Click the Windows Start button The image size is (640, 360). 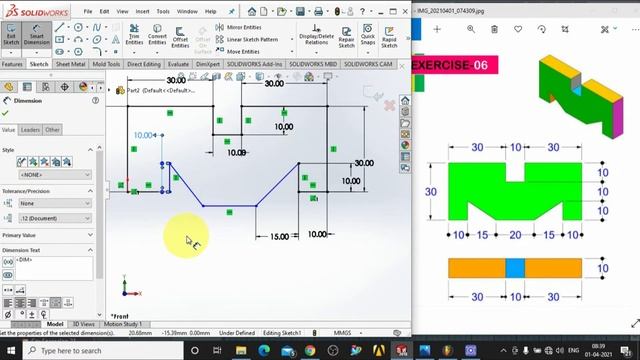click(x=11, y=351)
